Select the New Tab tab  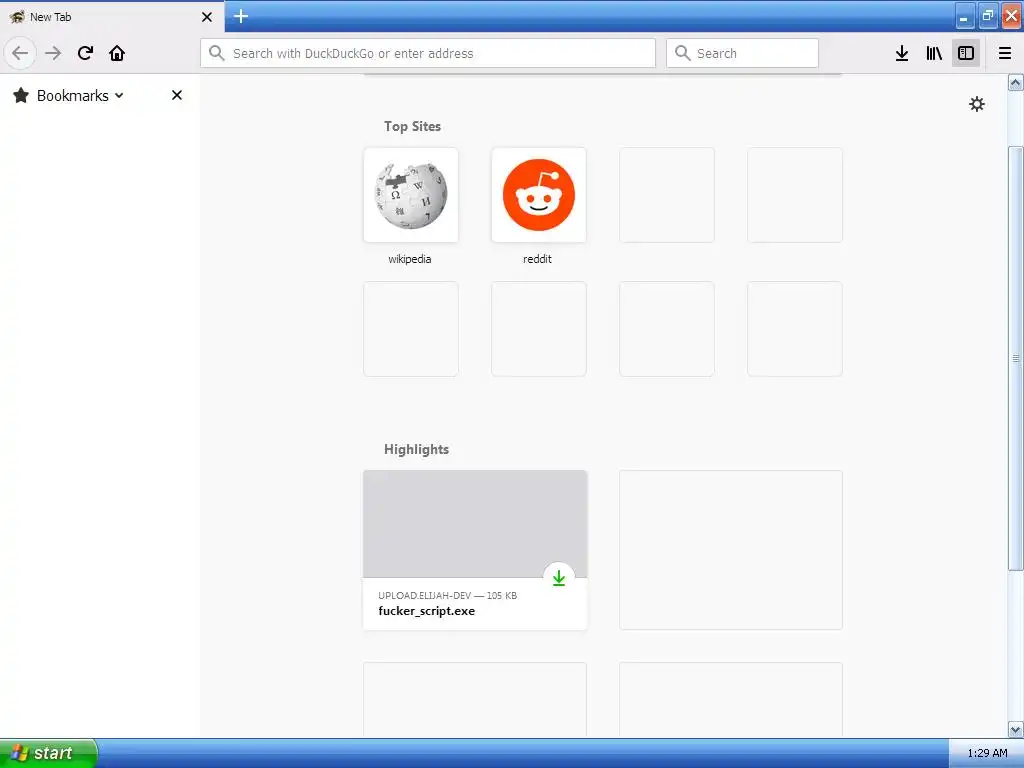pyautogui.click(x=112, y=17)
